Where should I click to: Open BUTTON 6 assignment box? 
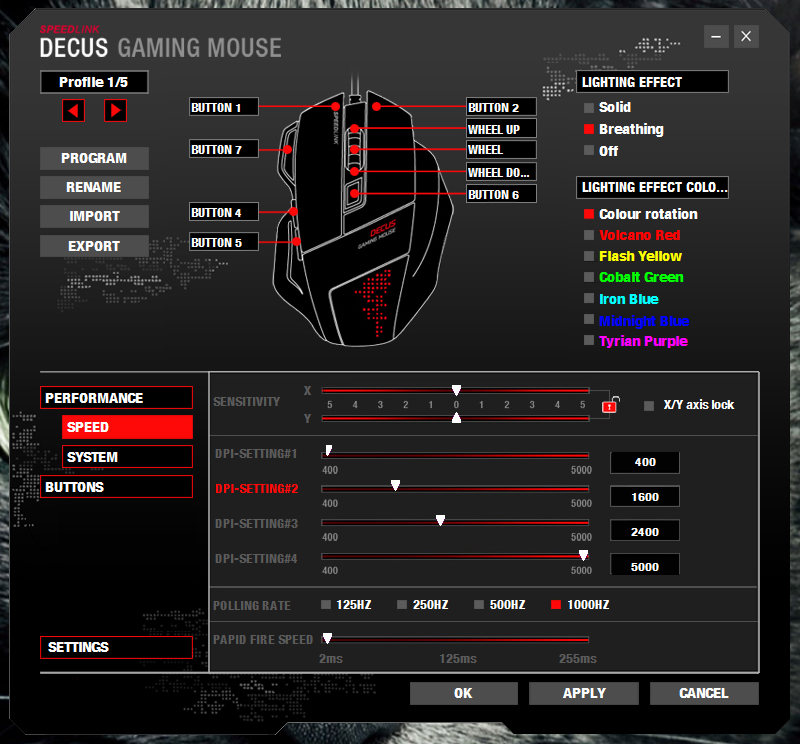502,194
